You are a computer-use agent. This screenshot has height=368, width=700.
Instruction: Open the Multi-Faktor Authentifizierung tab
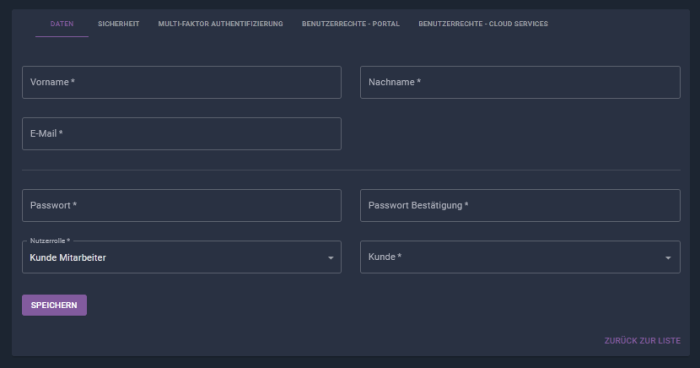(221, 24)
